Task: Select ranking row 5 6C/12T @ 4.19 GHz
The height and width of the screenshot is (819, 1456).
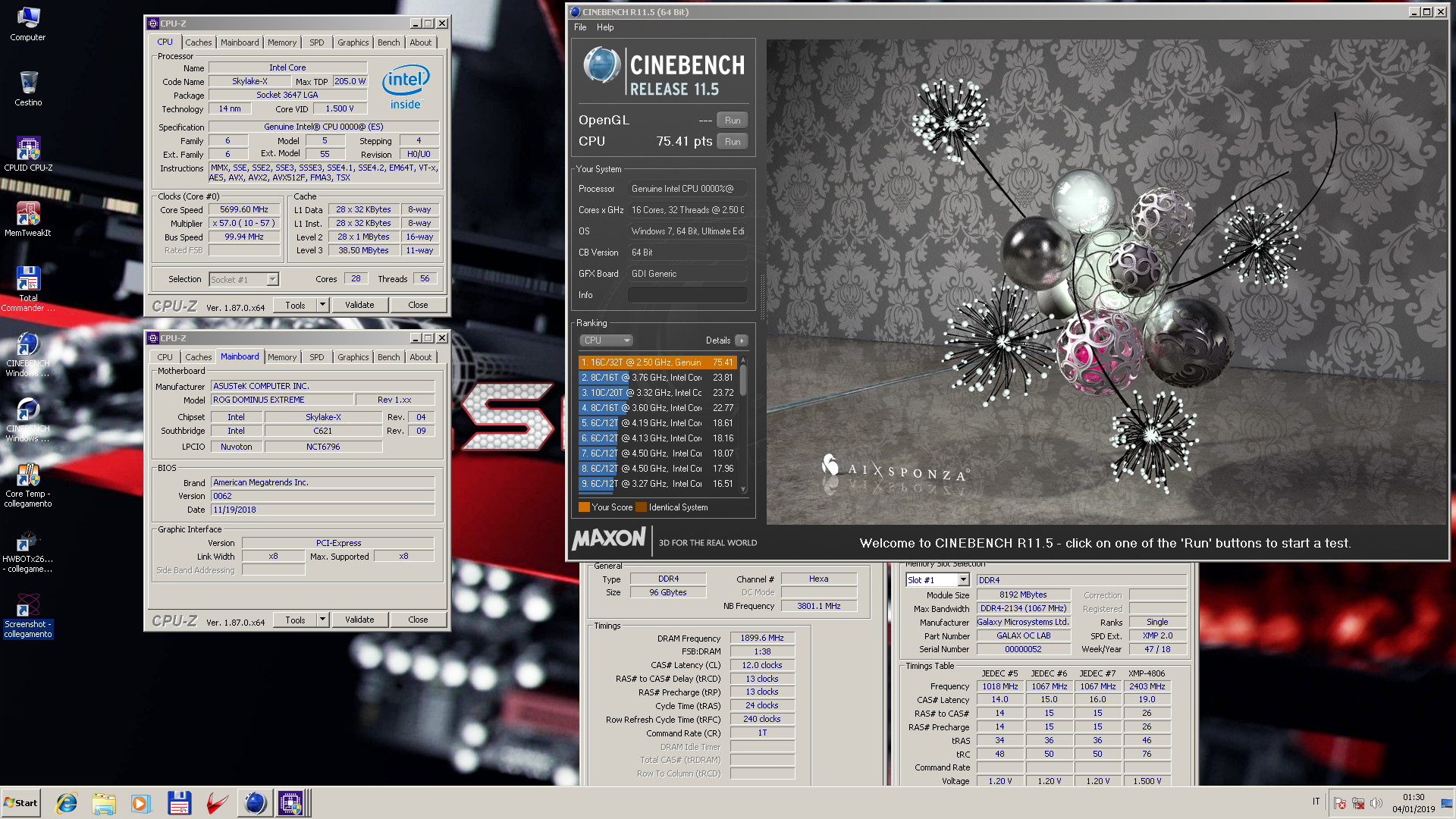Action: pos(657,423)
